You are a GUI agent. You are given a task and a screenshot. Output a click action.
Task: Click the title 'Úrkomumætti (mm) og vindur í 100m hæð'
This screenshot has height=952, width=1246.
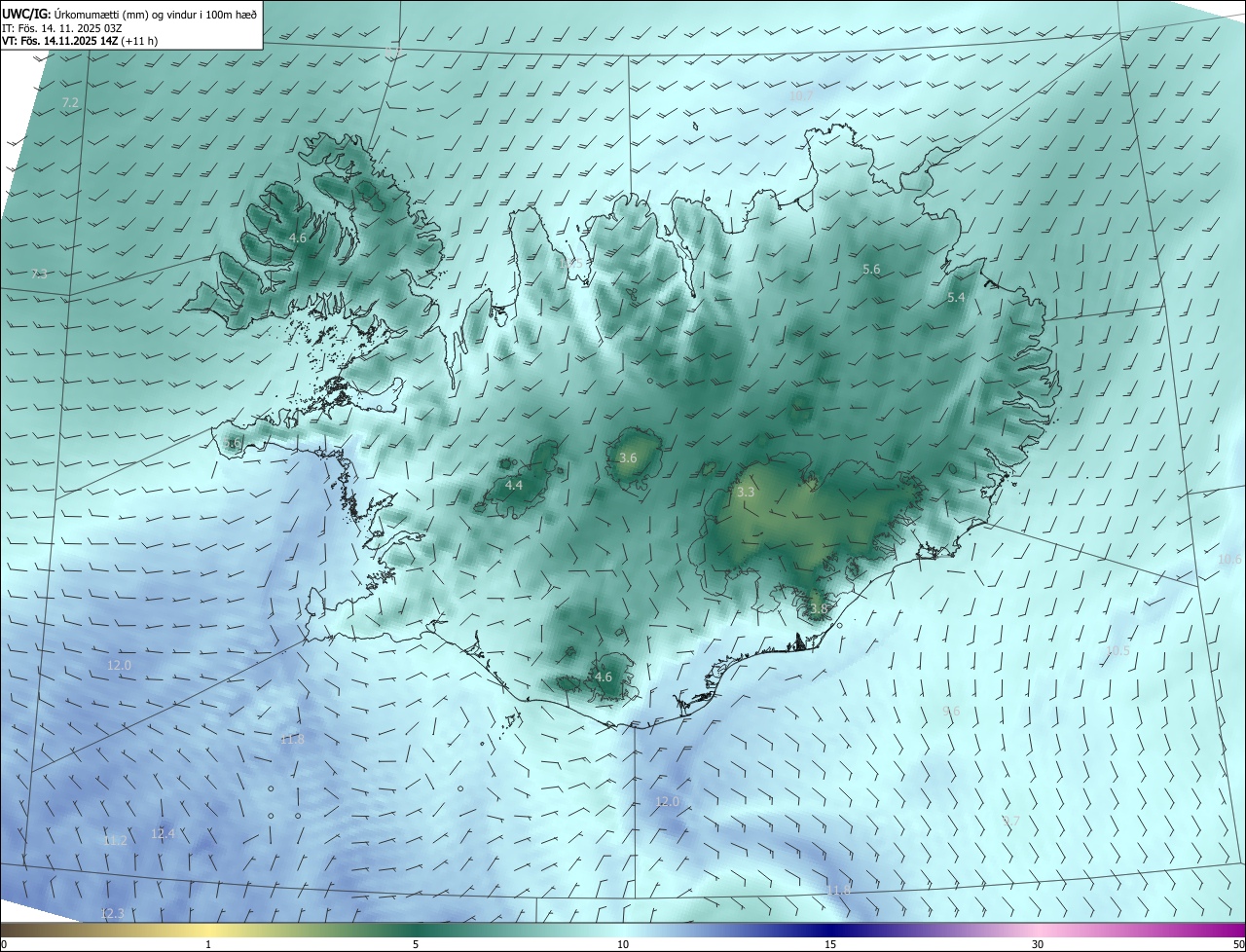[156, 14]
